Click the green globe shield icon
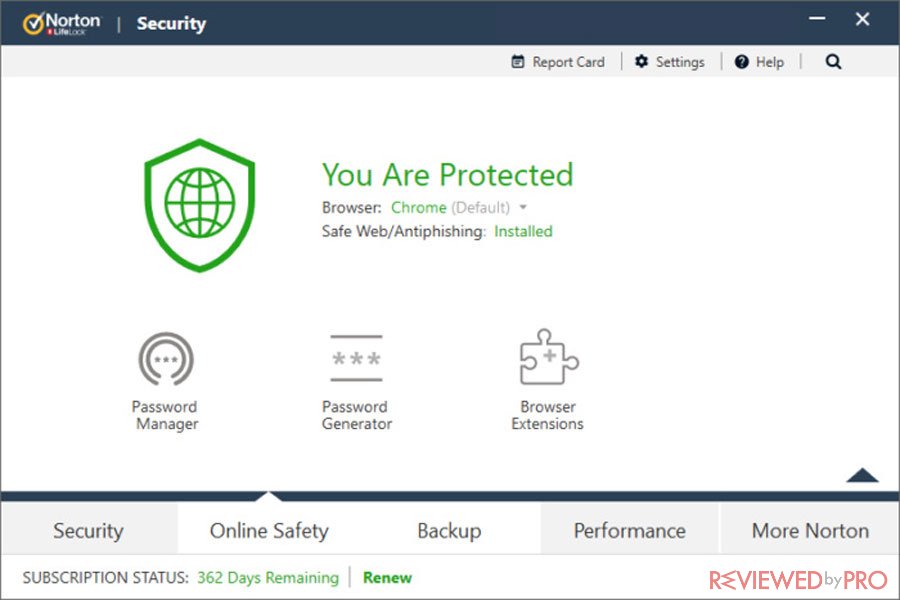Image resolution: width=900 pixels, height=600 pixels. click(200, 205)
